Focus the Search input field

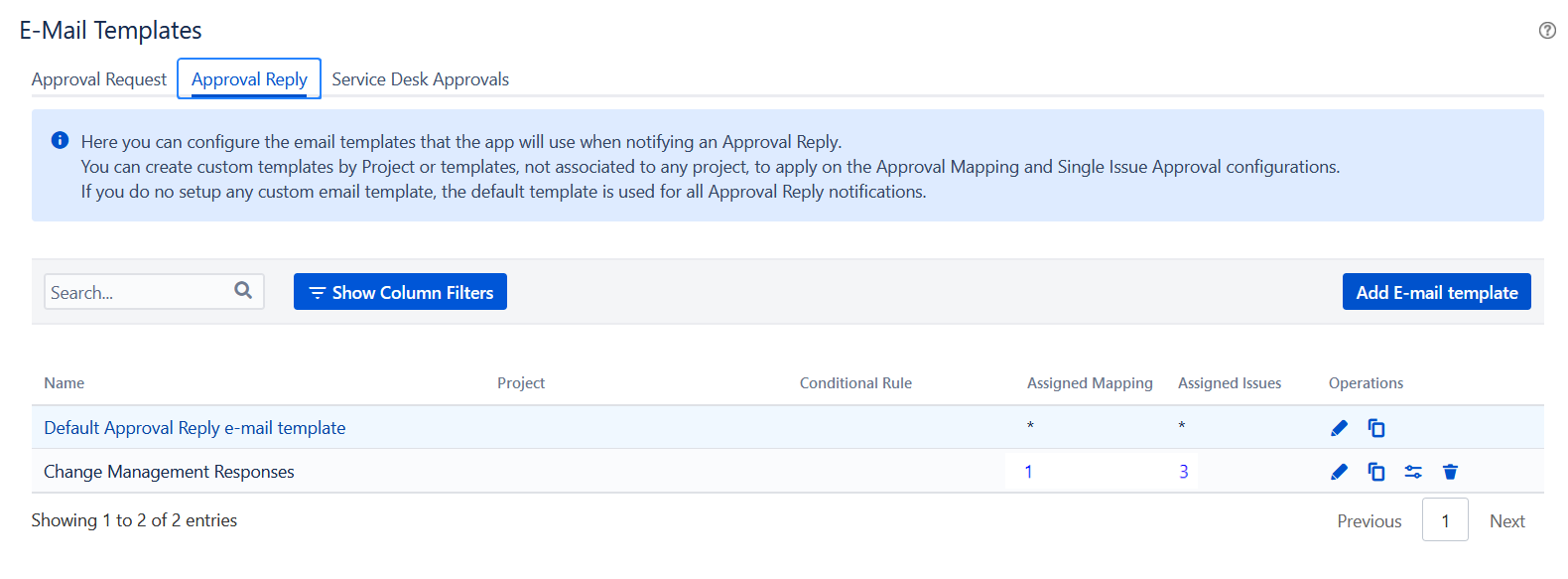pyautogui.click(x=139, y=292)
